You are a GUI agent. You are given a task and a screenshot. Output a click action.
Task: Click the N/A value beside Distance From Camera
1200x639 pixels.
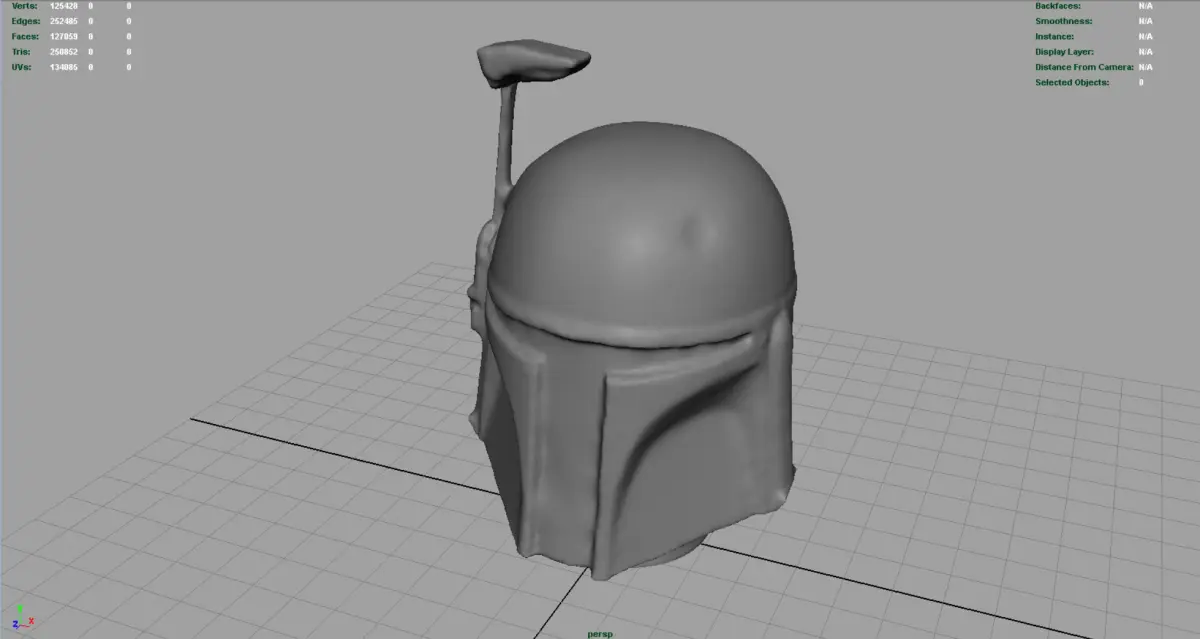[1145, 67]
